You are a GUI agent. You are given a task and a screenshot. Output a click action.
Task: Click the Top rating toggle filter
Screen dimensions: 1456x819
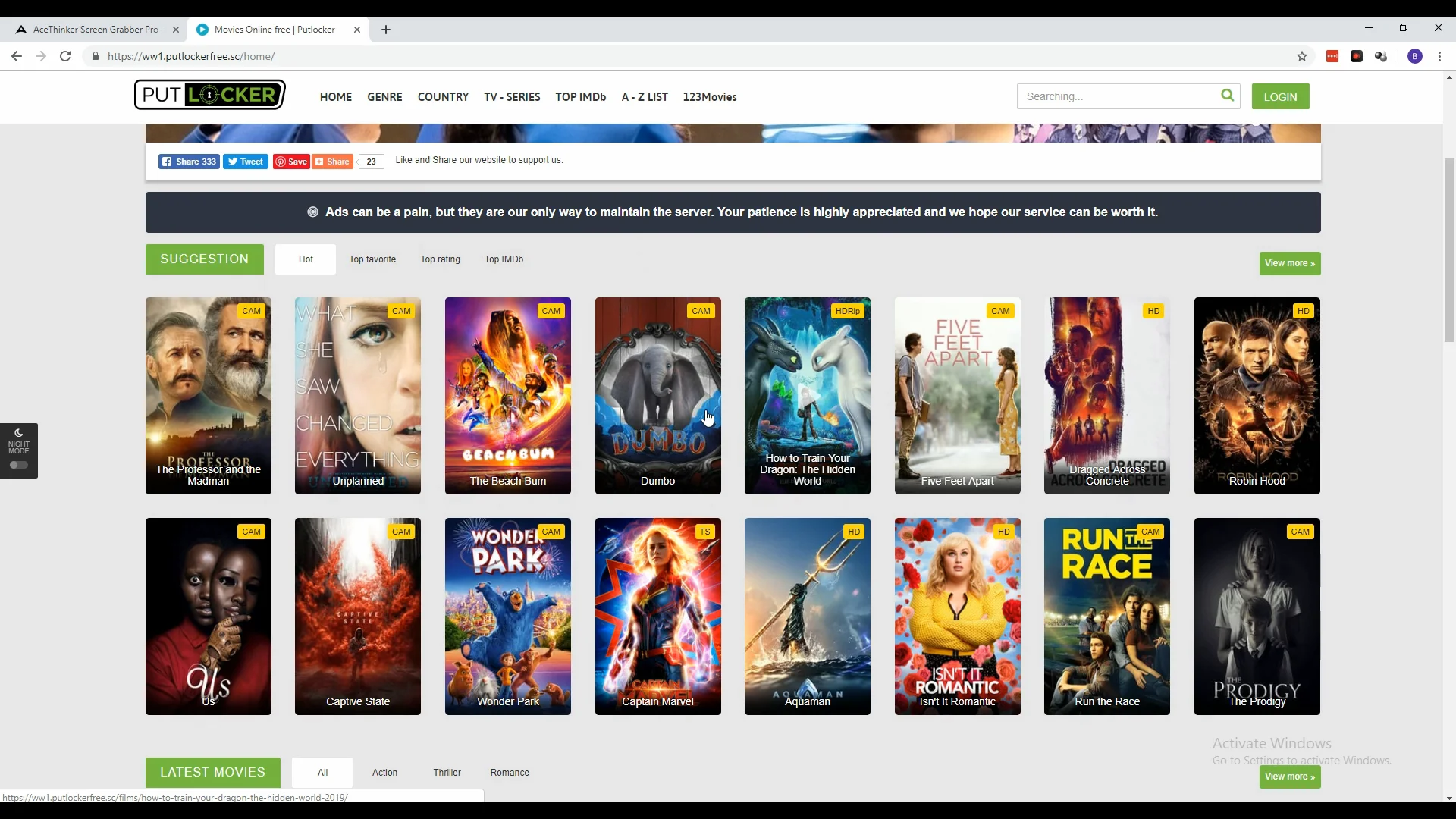click(440, 259)
